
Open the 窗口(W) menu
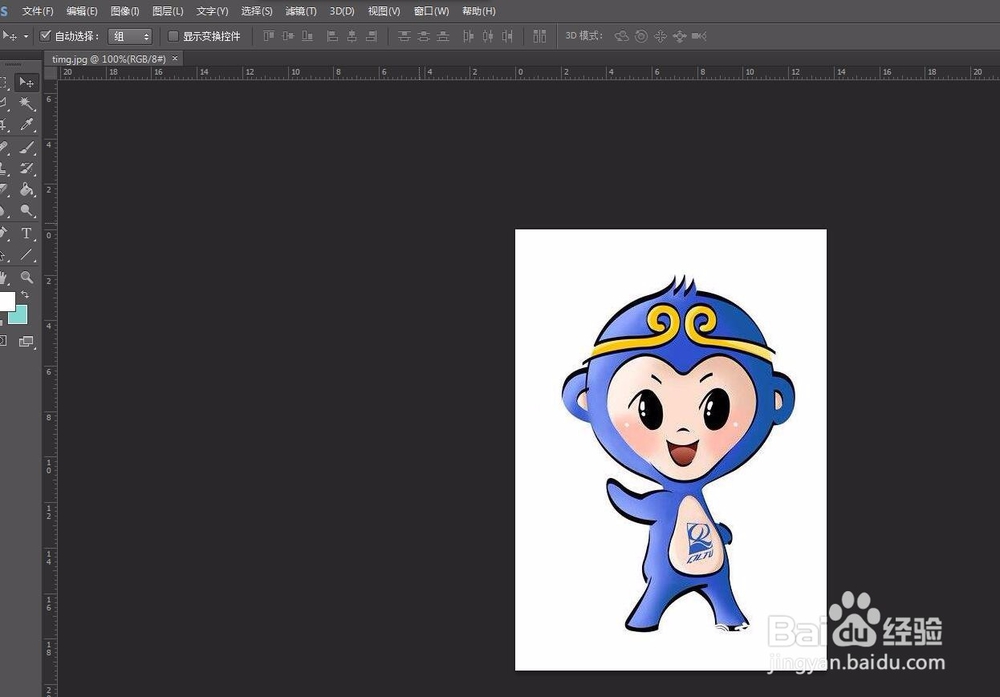[x=431, y=11]
